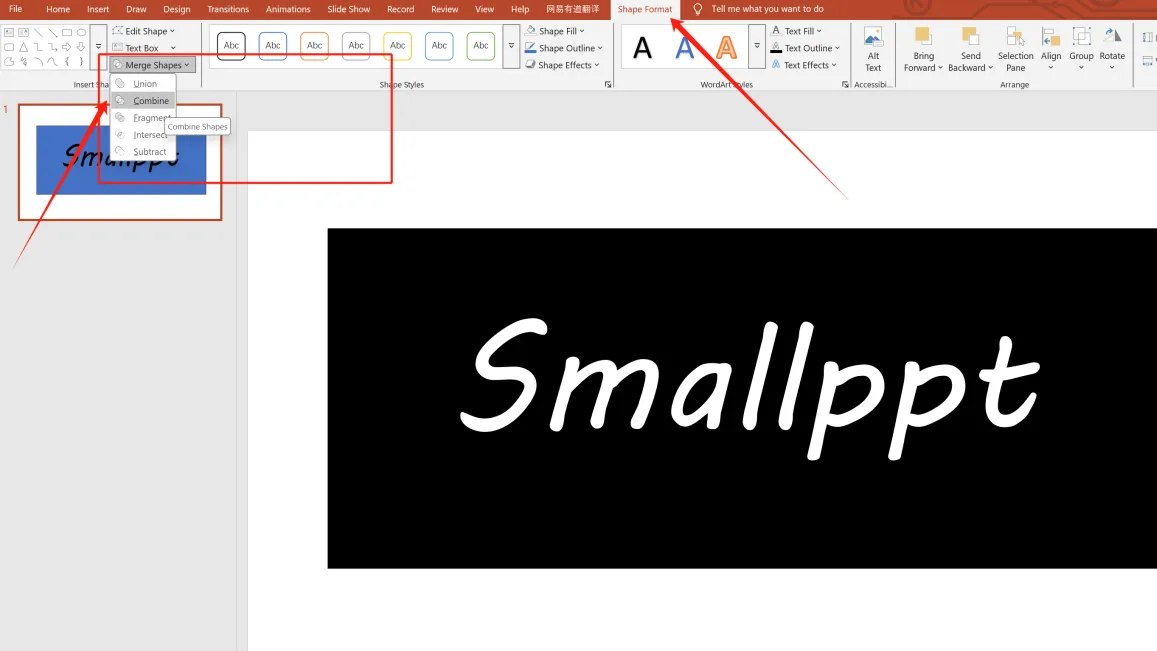
Task: Switch to the Animations ribbon tab
Action: tap(288, 9)
